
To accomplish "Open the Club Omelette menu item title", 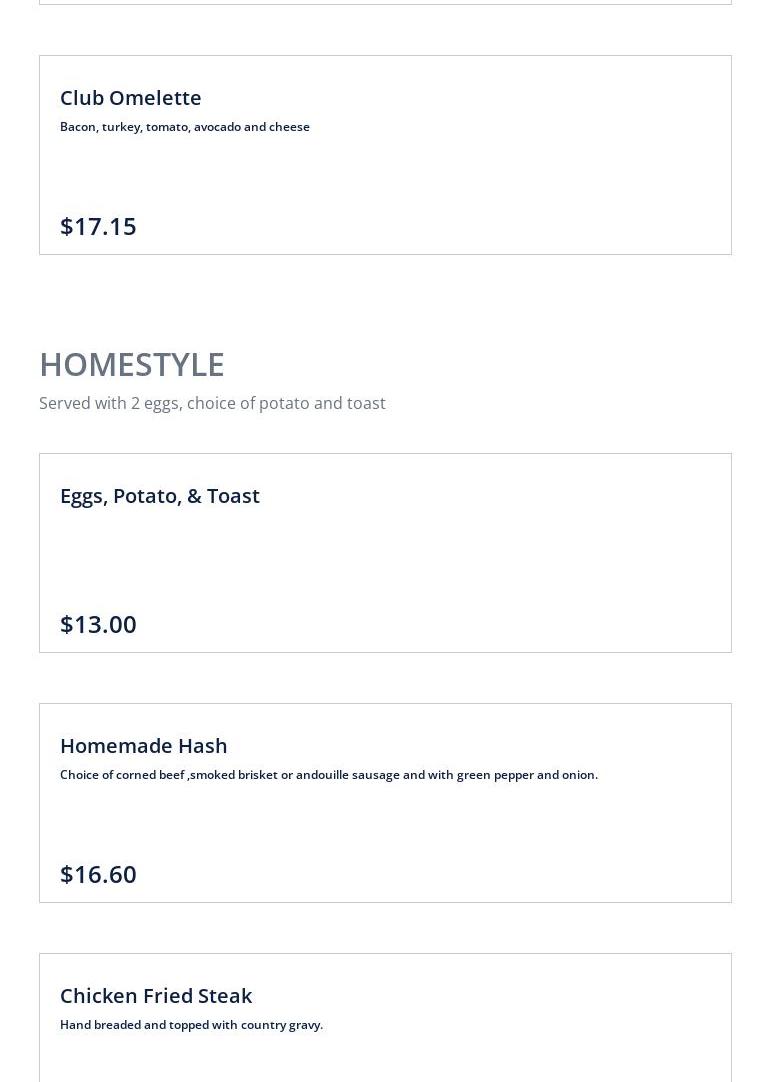I will [x=130, y=98].
